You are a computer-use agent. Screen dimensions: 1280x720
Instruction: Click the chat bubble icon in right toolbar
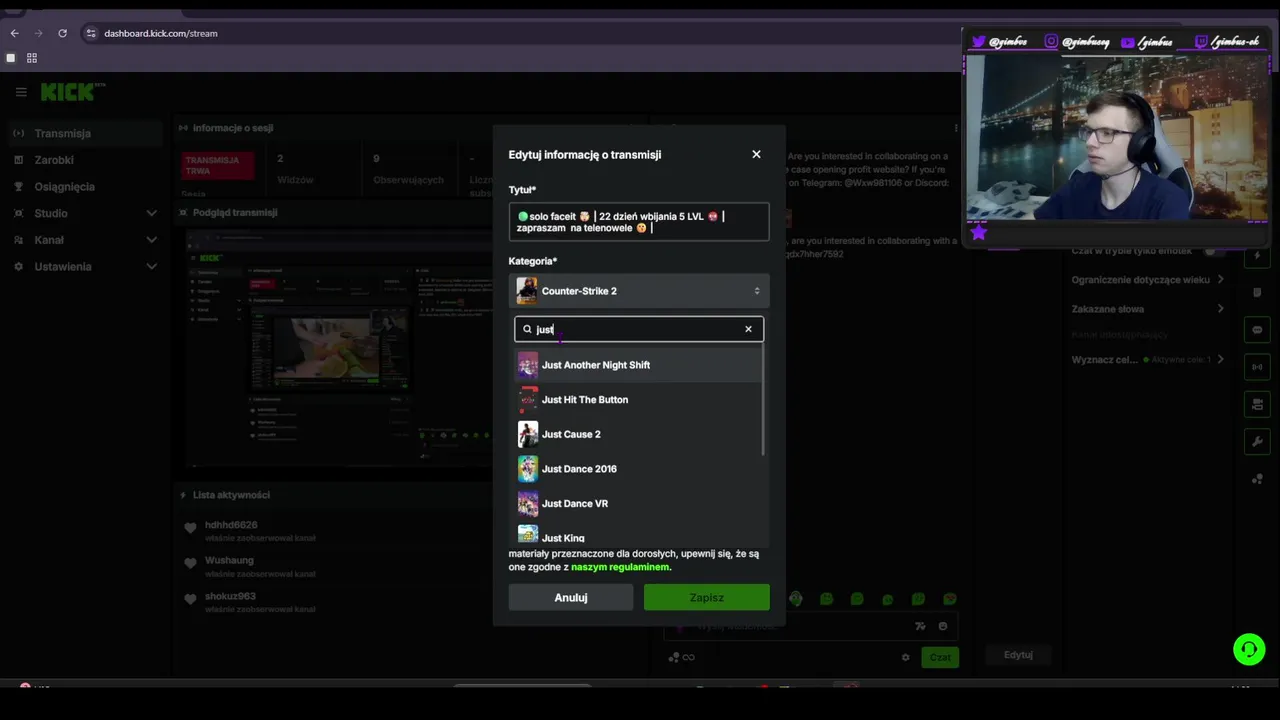[x=1257, y=330]
